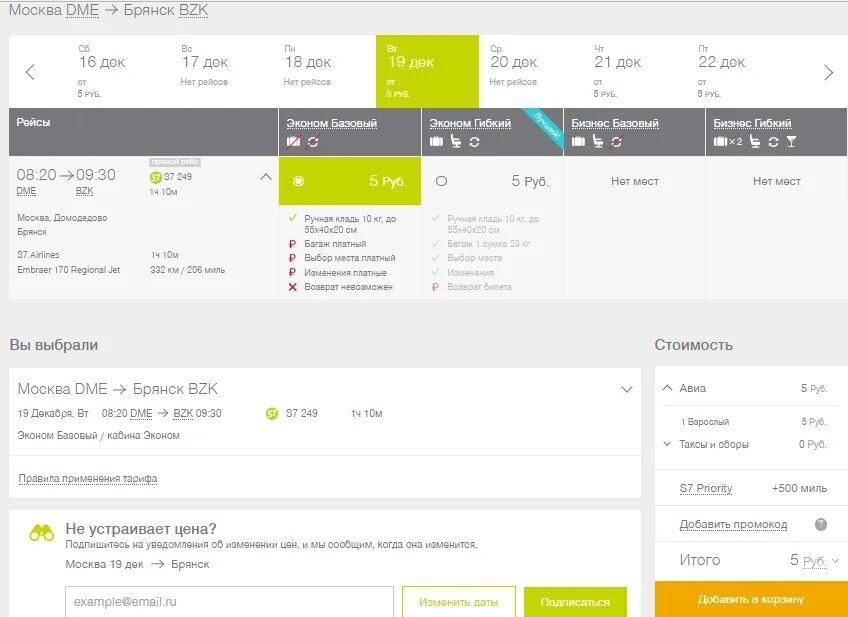Open Эконом Базовый tariff header link

pos(332,123)
